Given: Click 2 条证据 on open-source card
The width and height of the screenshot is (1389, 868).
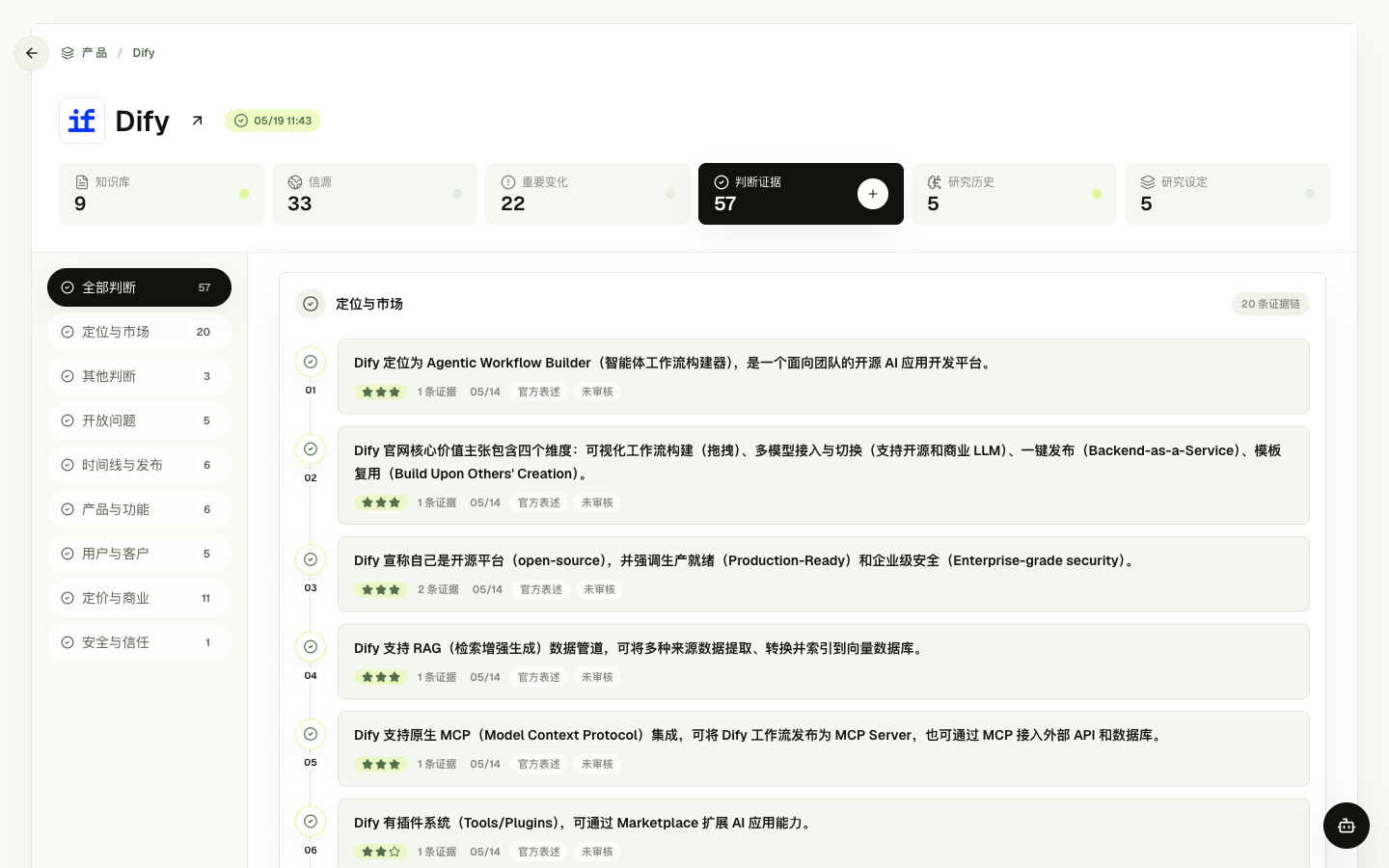Looking at the screenshot, I should [438, 589].
